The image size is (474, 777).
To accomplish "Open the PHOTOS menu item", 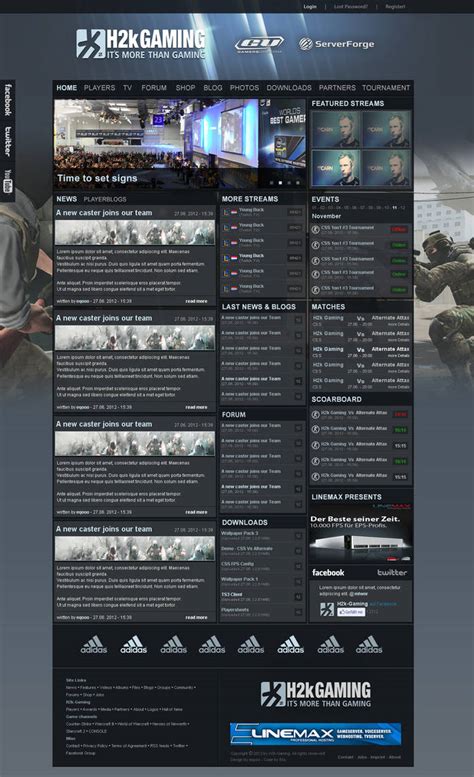I will click(244, 88).
